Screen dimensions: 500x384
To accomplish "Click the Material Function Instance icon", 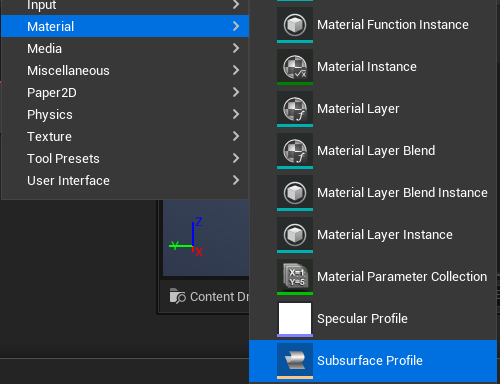I will (295, 25).
